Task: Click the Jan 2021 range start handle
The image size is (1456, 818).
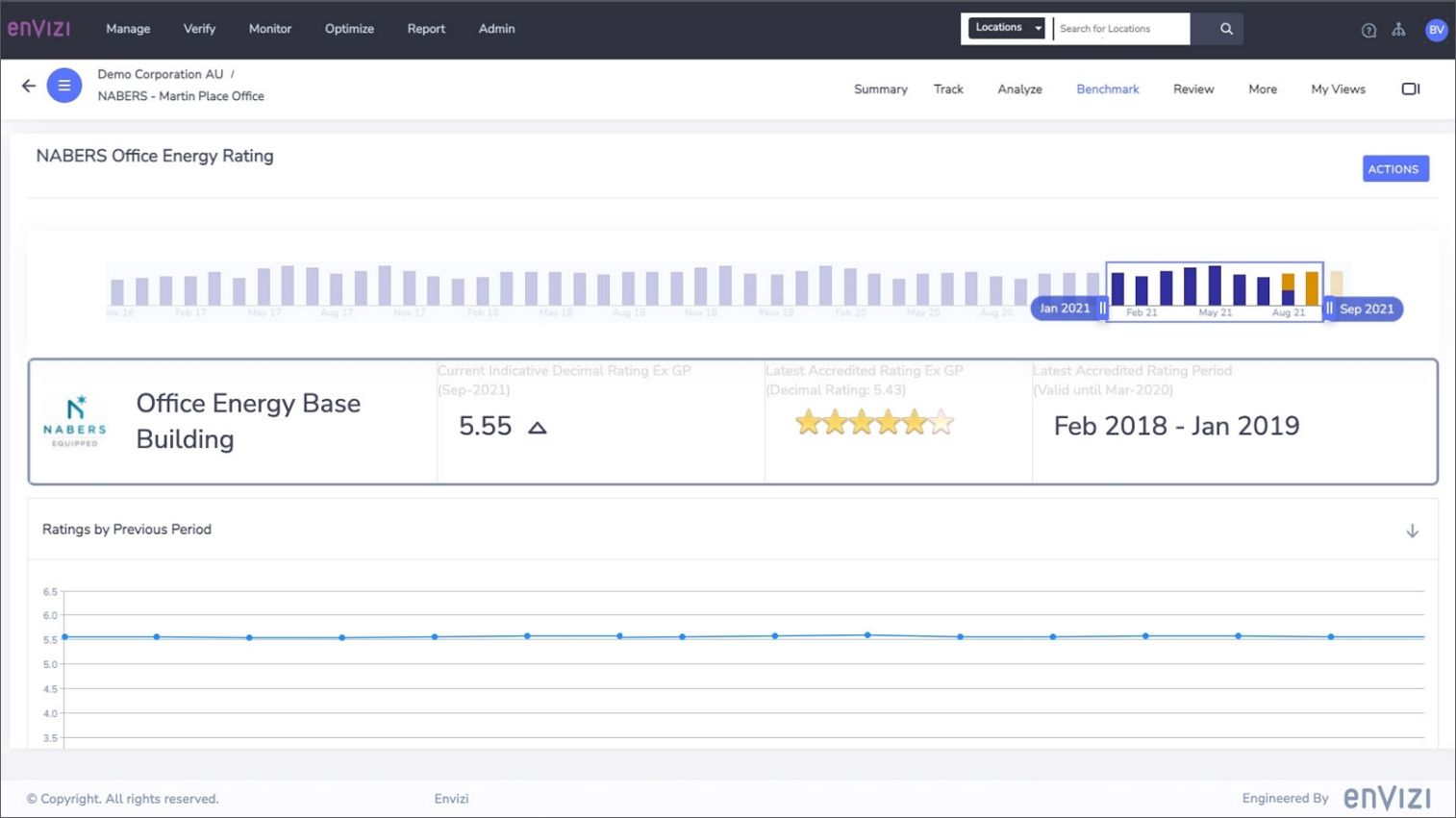Action: [x=1070, y=309]
